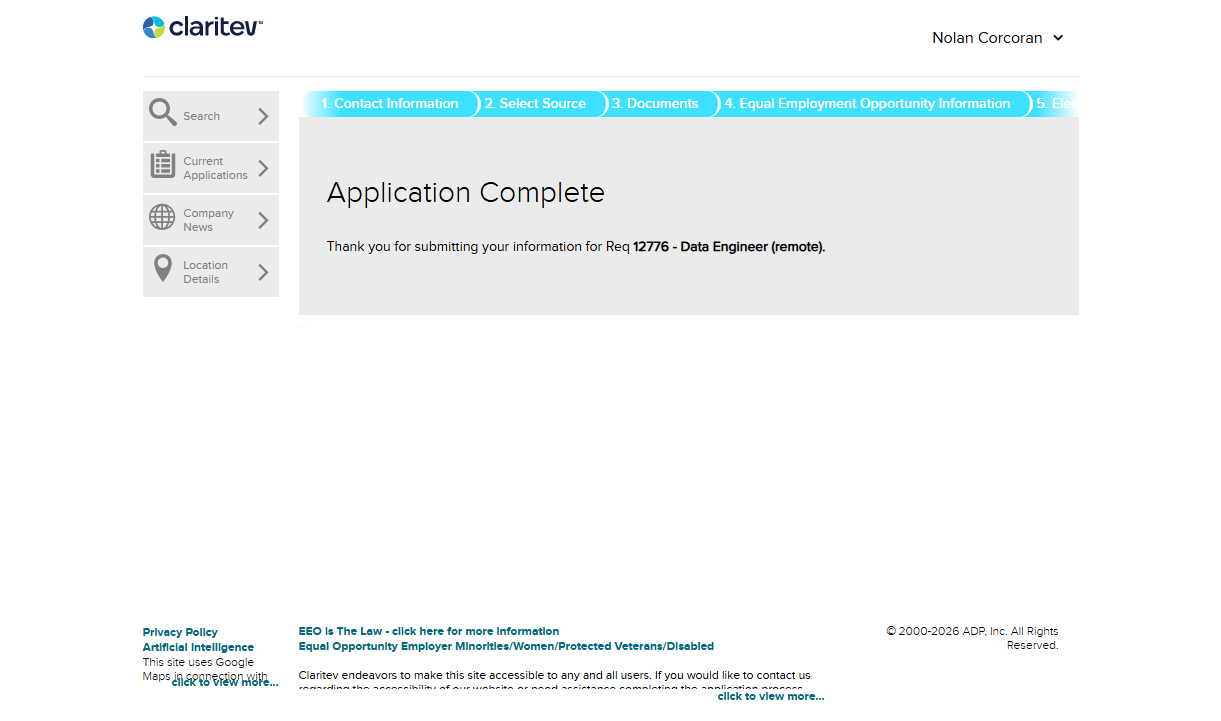The image size is (1221, 721).
Task: Expand the Location Details chevron arrow
Action: (263, 272)
